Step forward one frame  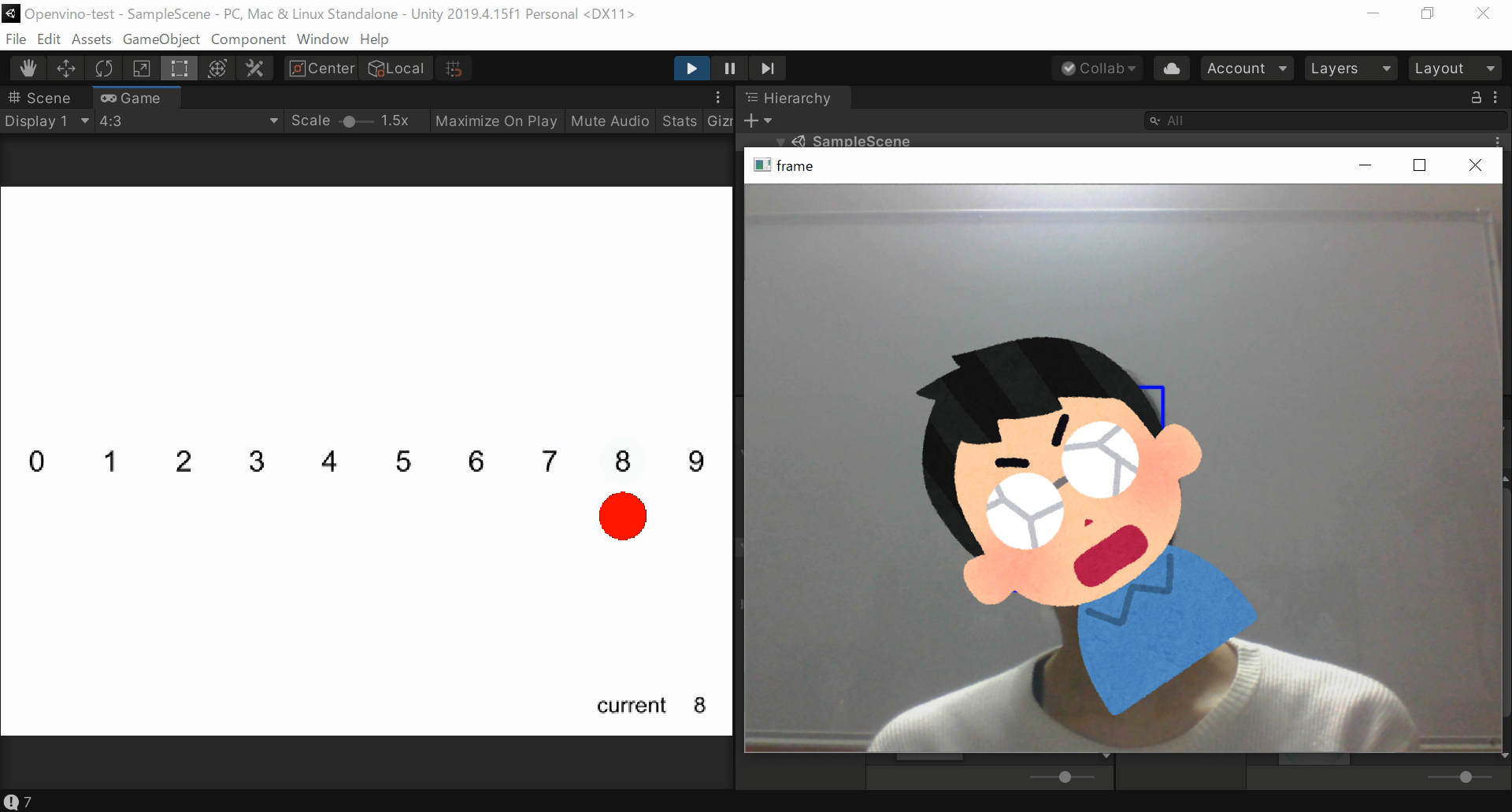(767, 69)
